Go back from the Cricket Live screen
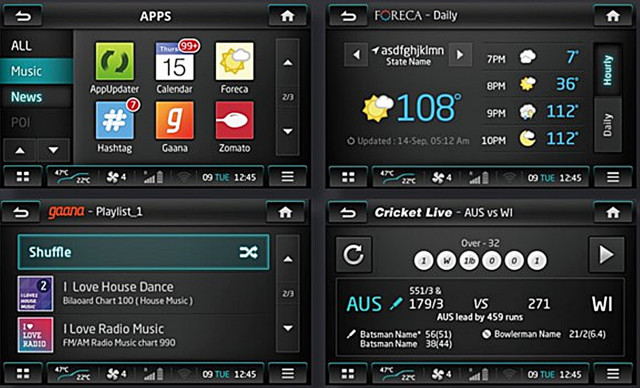This screenshot has width=640, height=388. click(x=348, y=213)
